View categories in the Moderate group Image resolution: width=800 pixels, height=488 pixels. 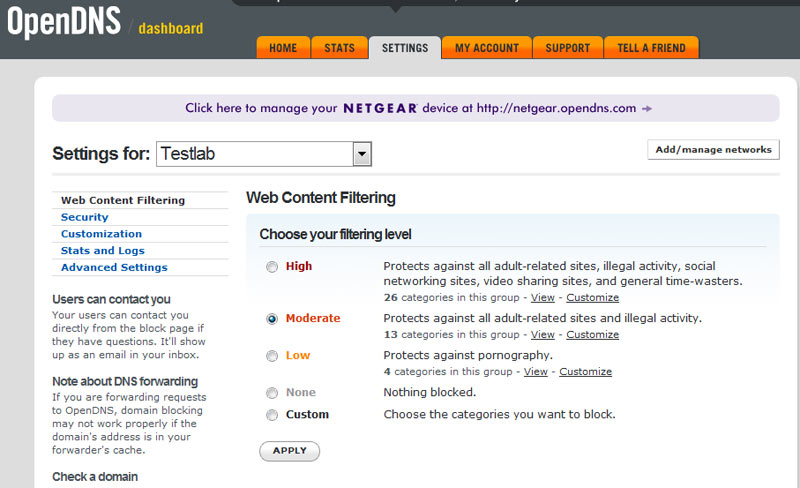542,335
